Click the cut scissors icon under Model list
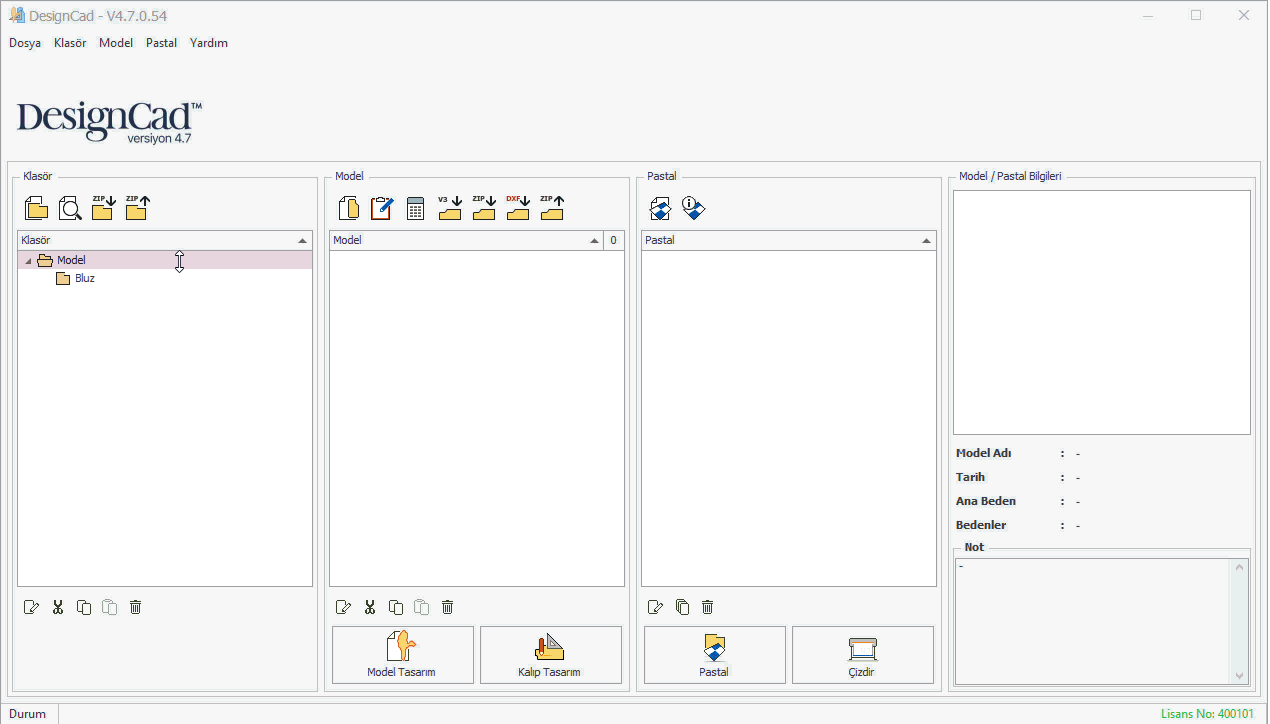Viewport: 1270px width, 724px height. coord(370,607)
